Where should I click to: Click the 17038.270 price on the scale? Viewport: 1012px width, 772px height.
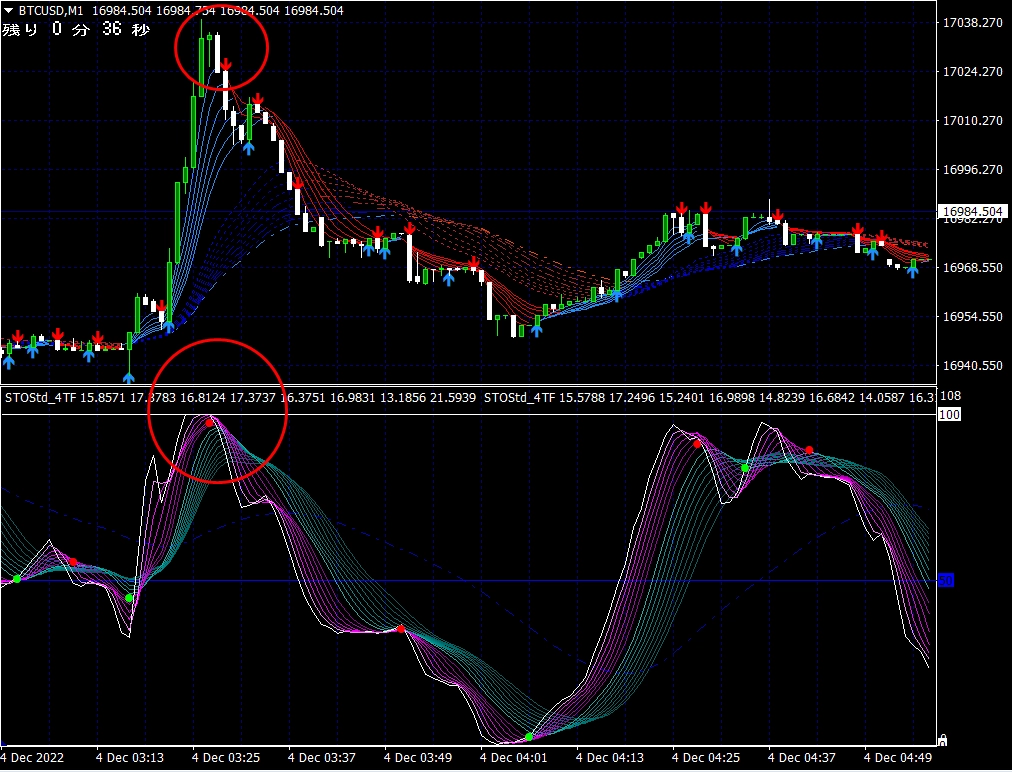pyautogui.click(x=972, y=22)
